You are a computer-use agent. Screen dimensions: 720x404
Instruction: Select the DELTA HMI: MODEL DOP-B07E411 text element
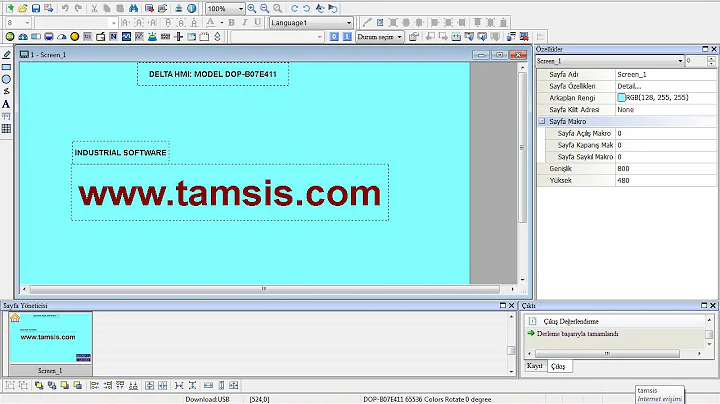213,74
